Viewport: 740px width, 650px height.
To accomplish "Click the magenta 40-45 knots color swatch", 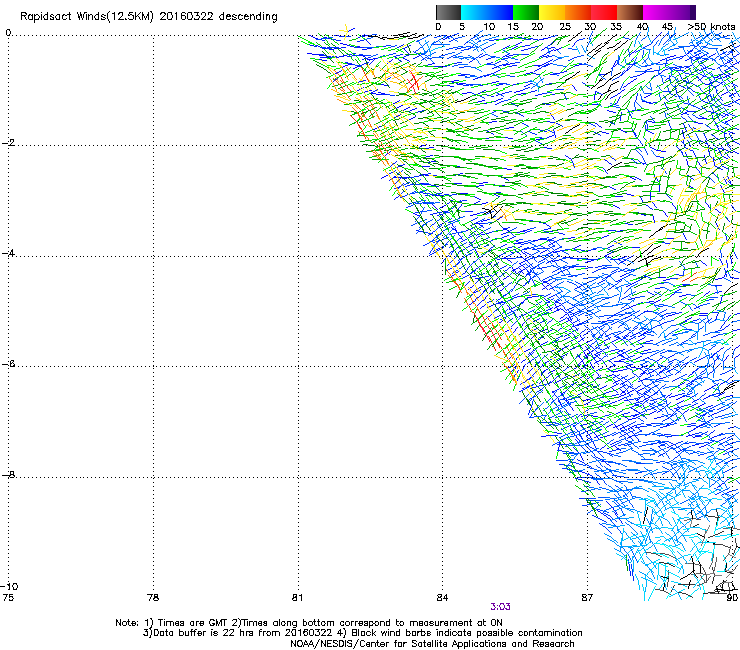I will [656, 12].
